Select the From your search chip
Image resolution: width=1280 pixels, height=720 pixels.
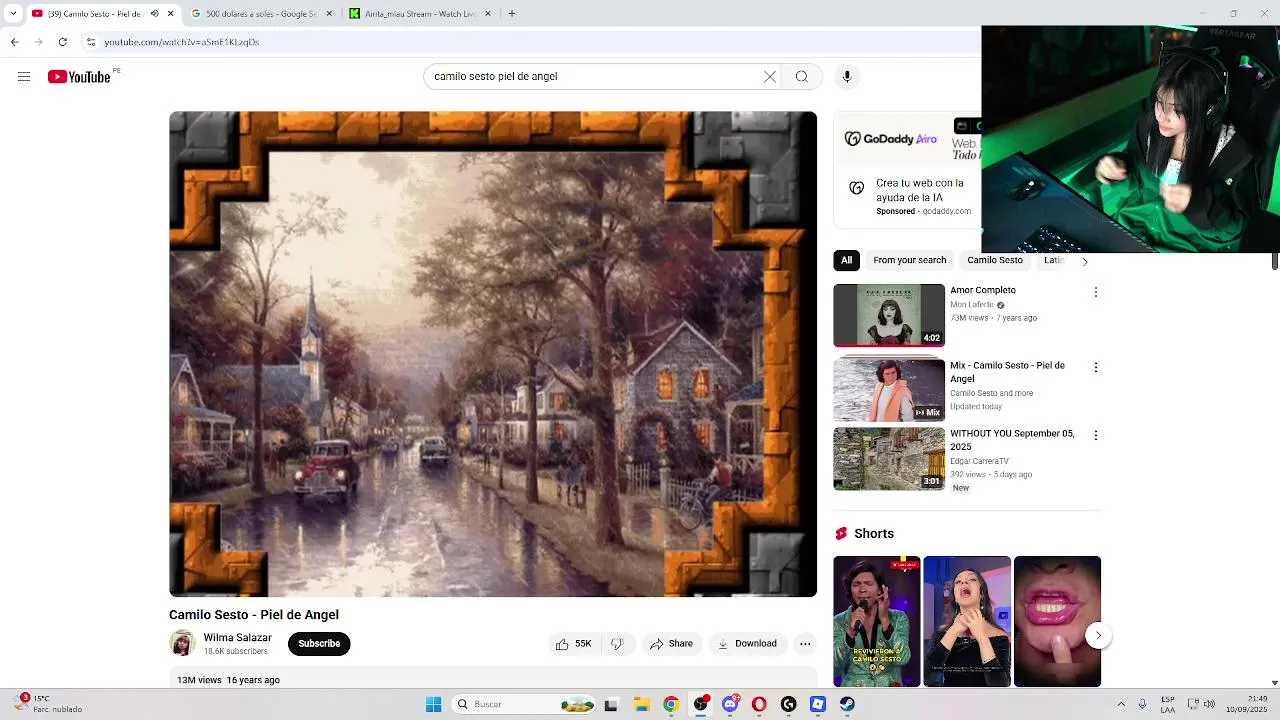click(x=909, y=260)
